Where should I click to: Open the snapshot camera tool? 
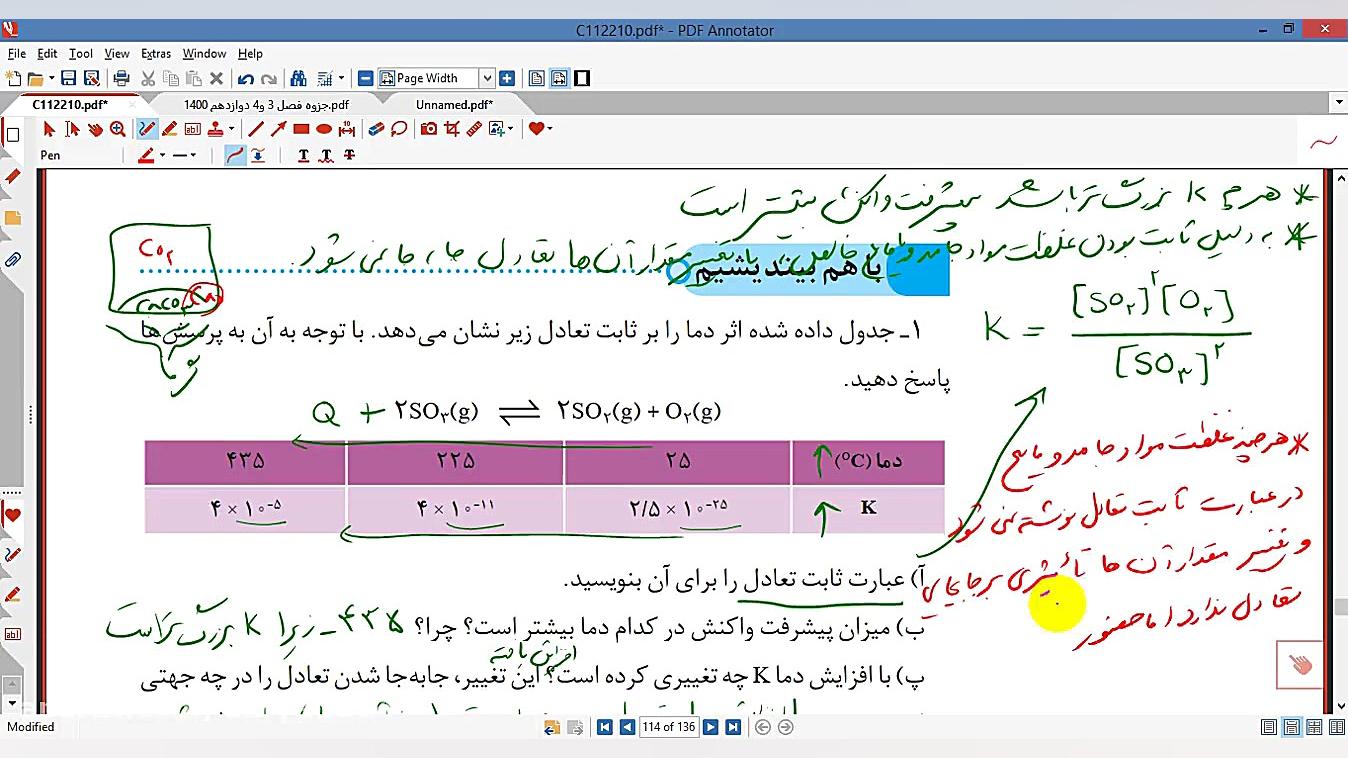pos(428,128)
